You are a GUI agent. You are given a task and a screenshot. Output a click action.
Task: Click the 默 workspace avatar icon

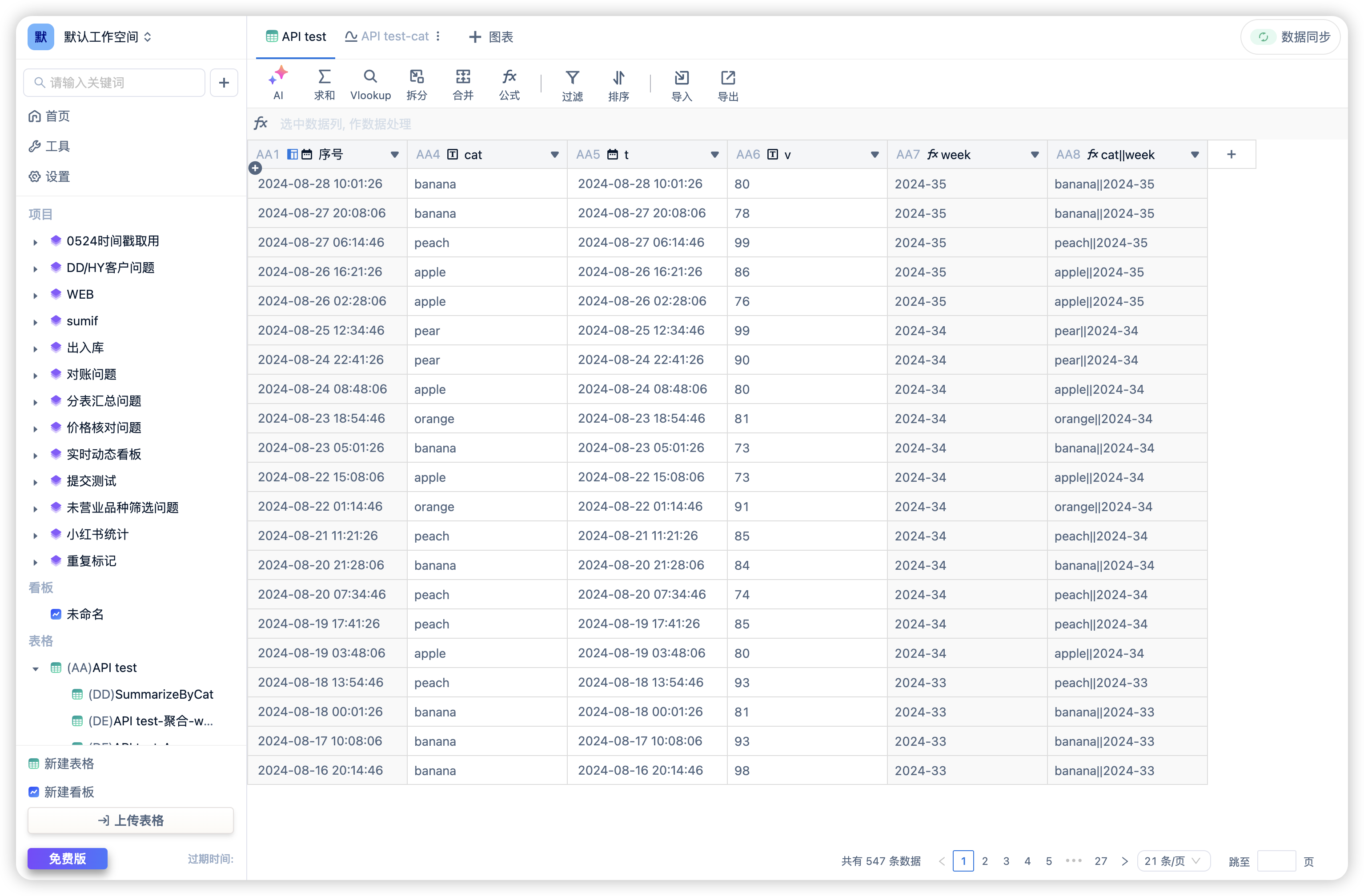(x=41, y=37)
